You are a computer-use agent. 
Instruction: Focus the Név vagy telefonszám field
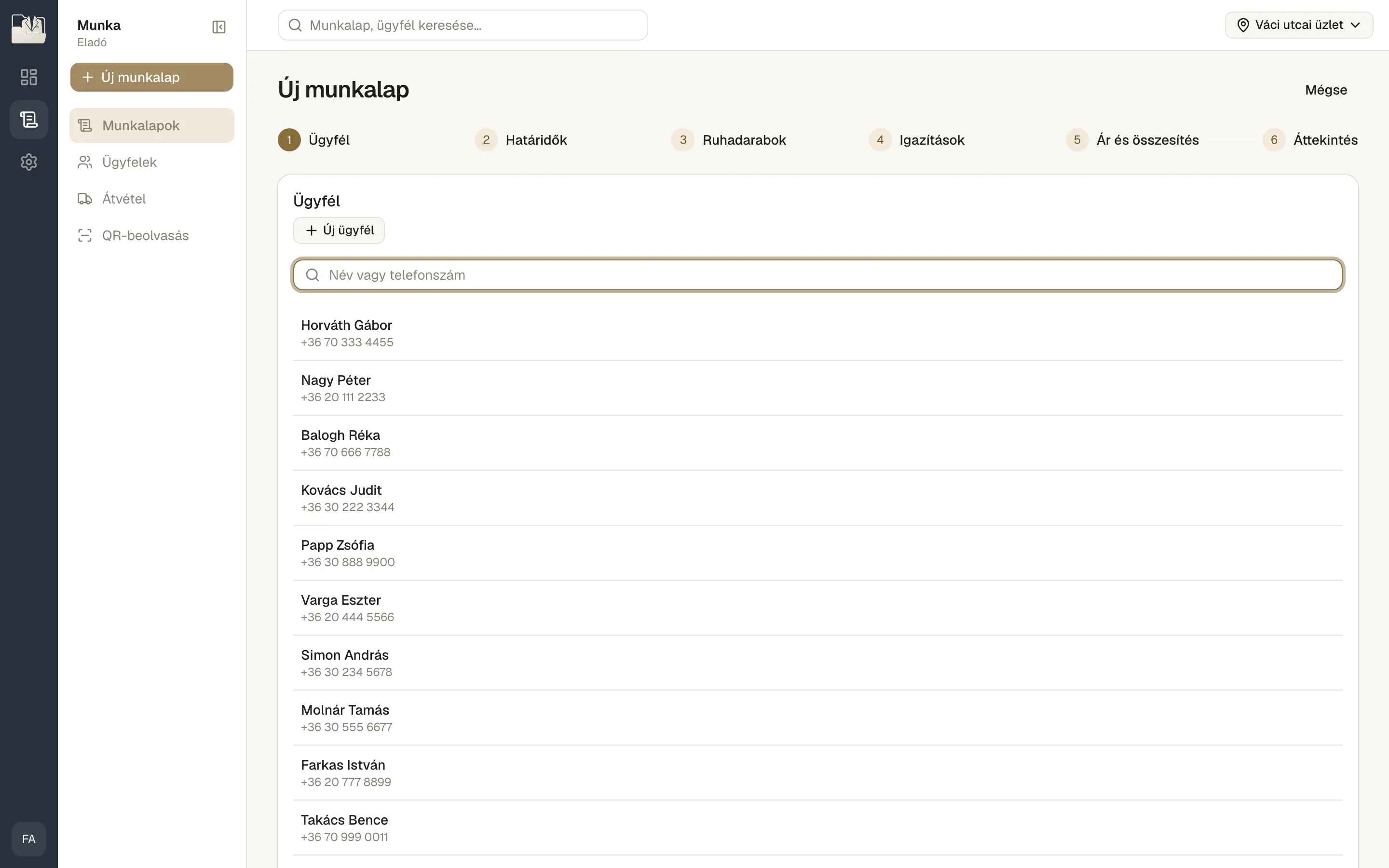point(817,275)
